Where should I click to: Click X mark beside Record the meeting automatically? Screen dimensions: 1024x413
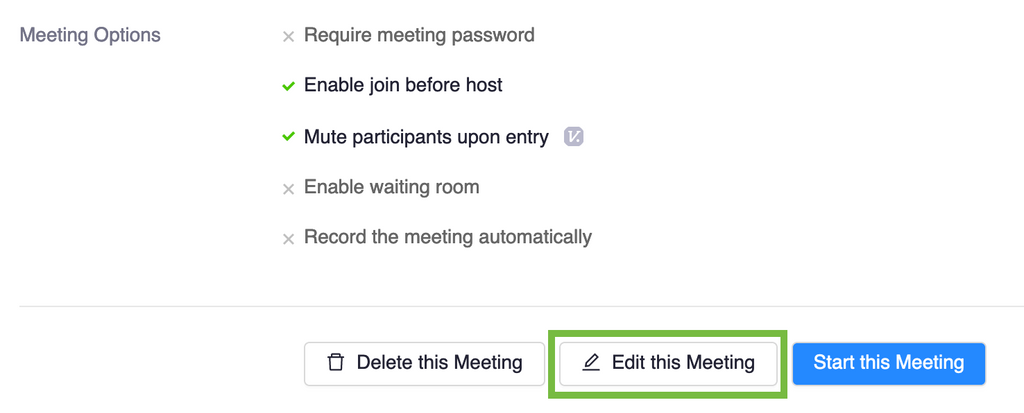(288, 239)
